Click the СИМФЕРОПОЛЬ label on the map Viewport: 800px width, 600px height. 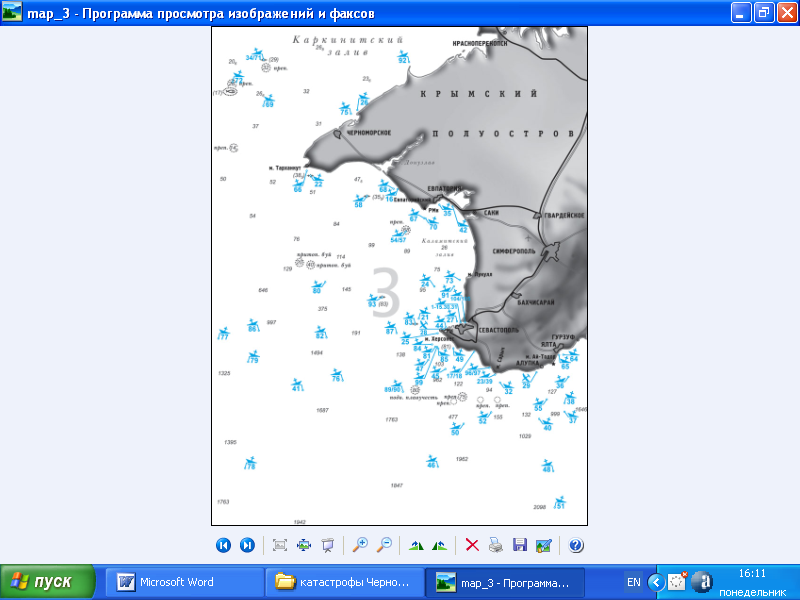pyautogui.click(x=514, y=251)
